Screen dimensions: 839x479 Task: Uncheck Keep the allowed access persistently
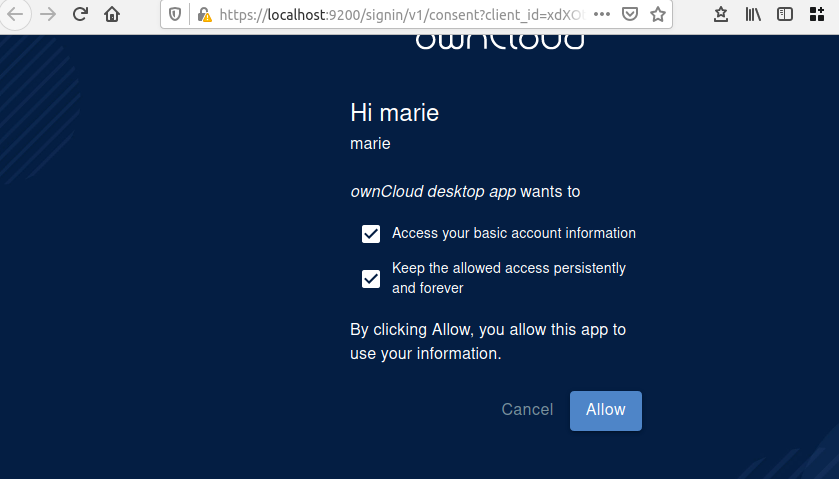[371, 279]
